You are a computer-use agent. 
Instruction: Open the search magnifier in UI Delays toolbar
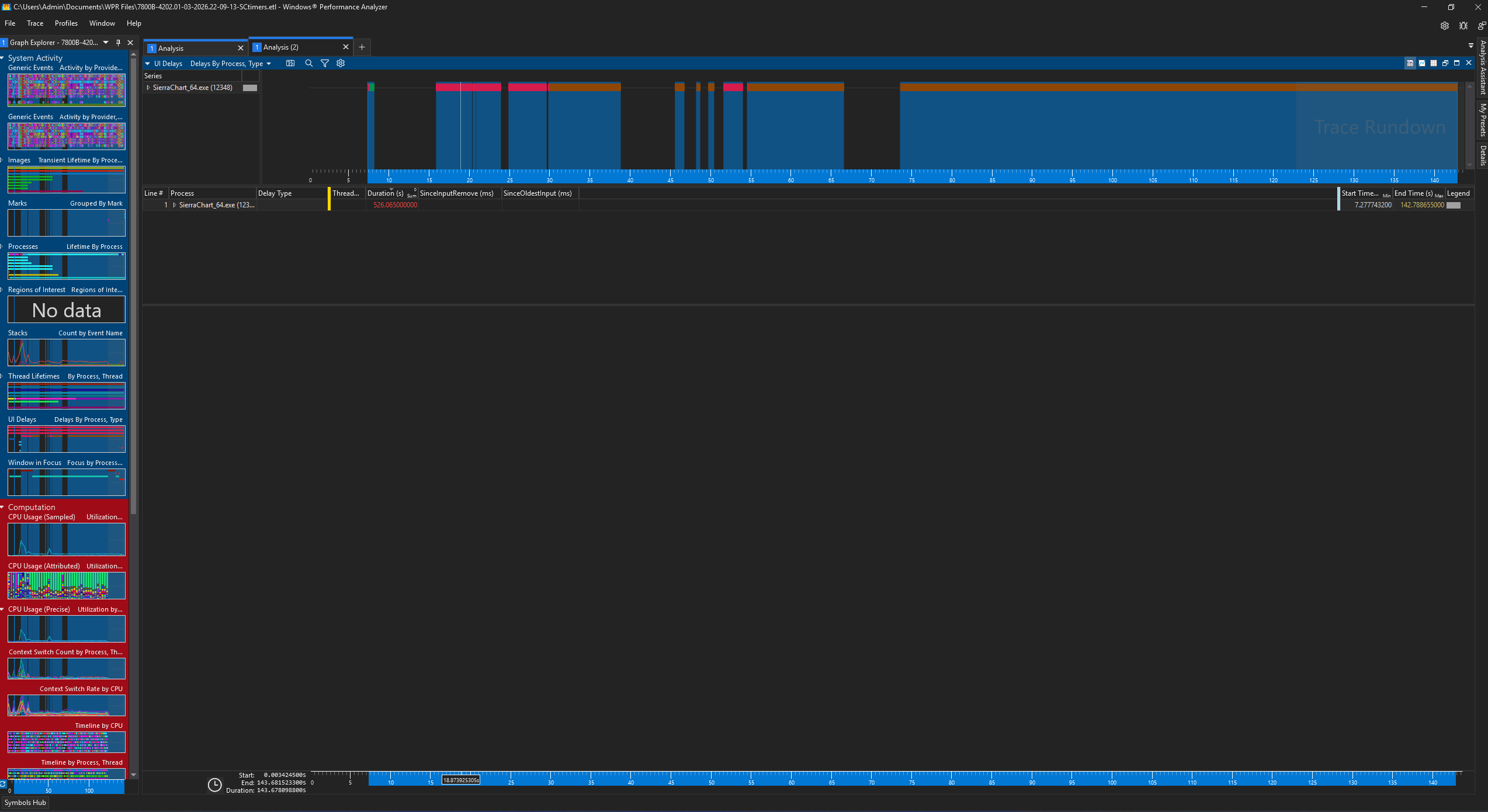(308, 63)
